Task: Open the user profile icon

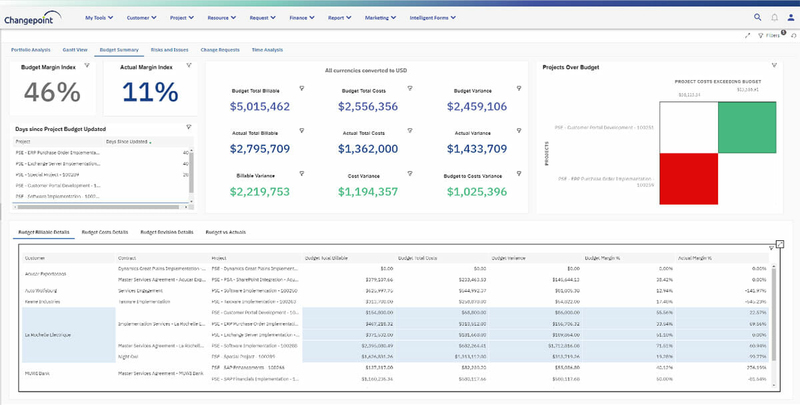Action: (791, 17)
